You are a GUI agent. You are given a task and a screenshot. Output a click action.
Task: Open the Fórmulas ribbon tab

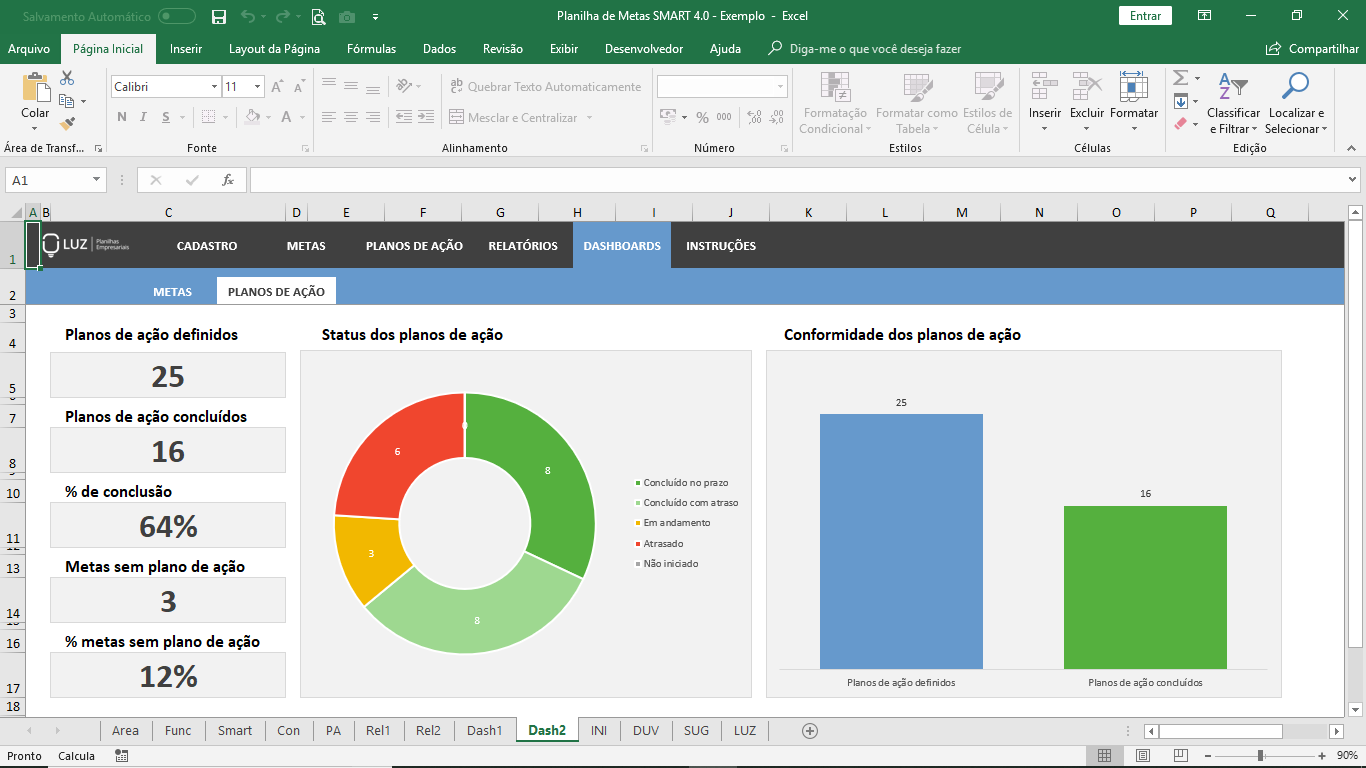click(x=371, y=49)
